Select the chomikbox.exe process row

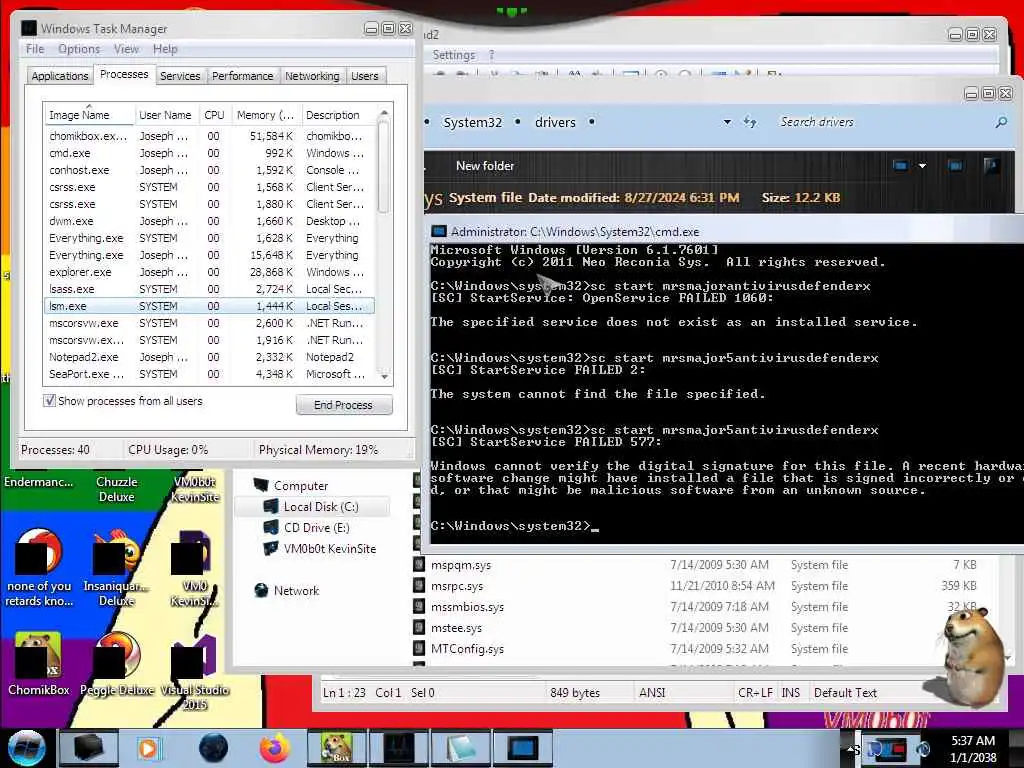[x=209, y=136]
